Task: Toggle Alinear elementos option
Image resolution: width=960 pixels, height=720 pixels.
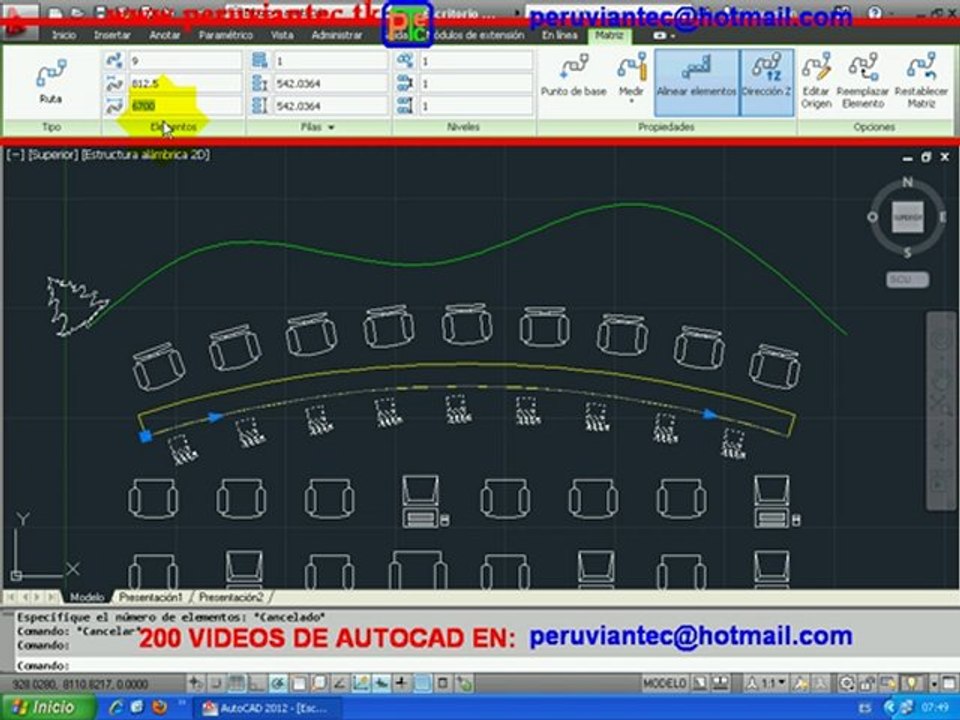Action: point(696,82)
